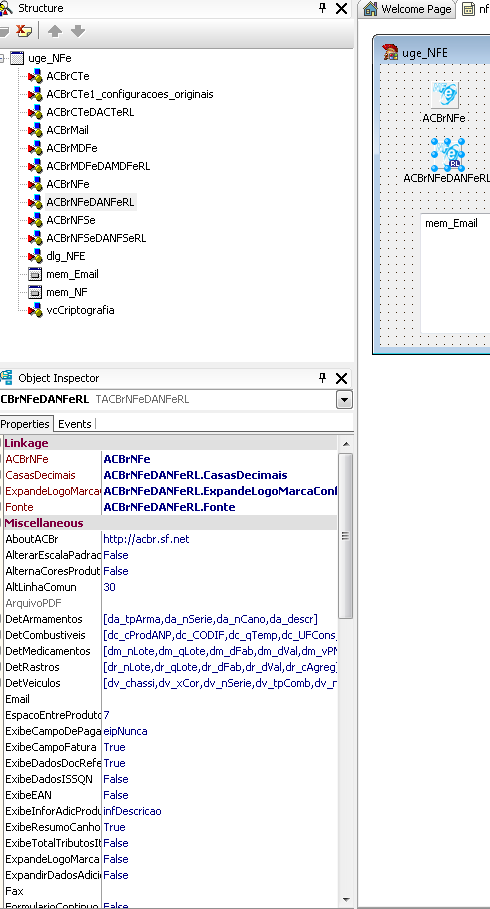Click the component icon beside vcCriptografia
This screenshot has width=490, height=909.
click(36, 310)
